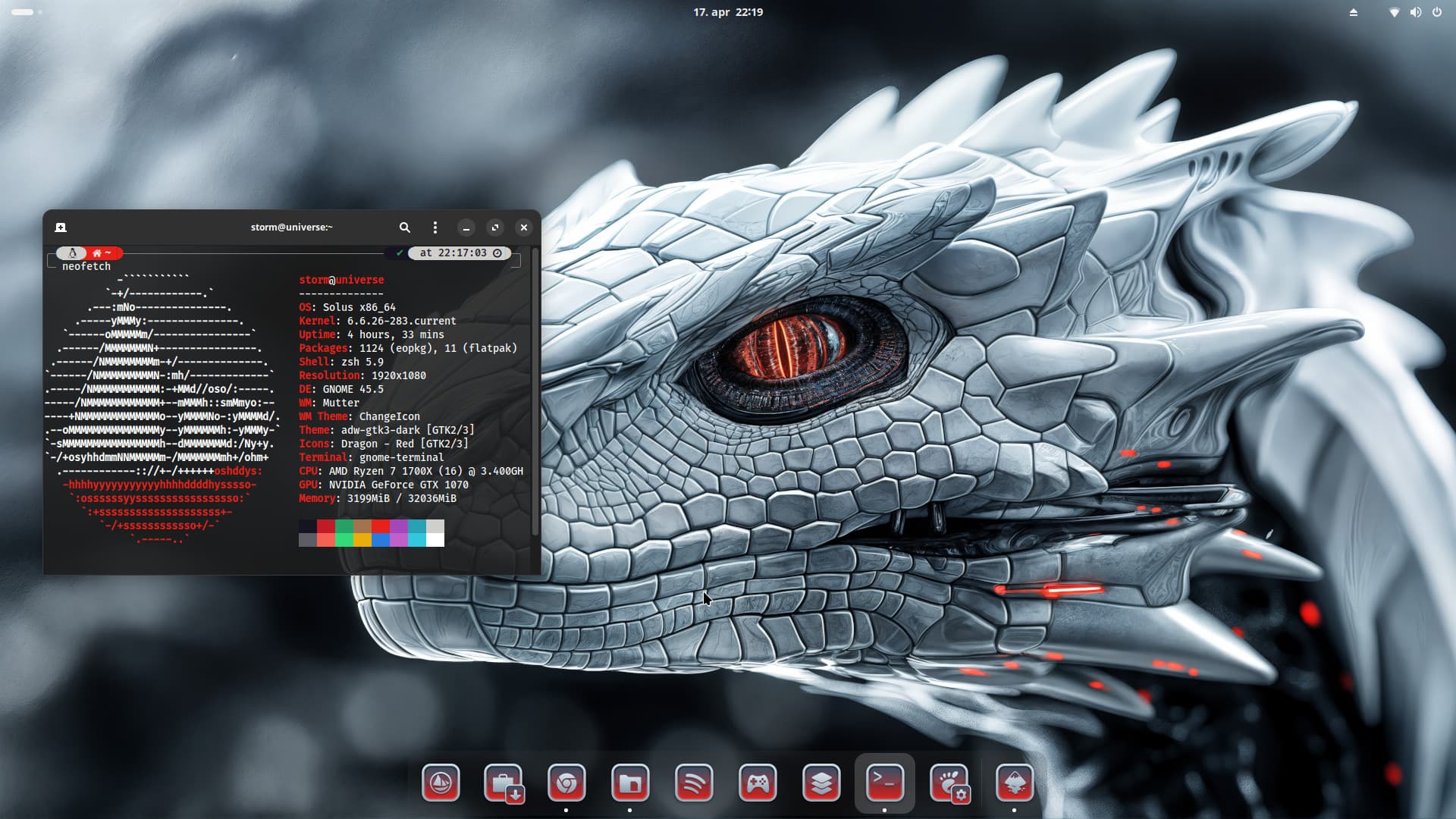Viewport: 1456px width, 819px height.
Task: Click the 'CPU: AMD Ryzen 7 1700X' line
Action: 411,471
